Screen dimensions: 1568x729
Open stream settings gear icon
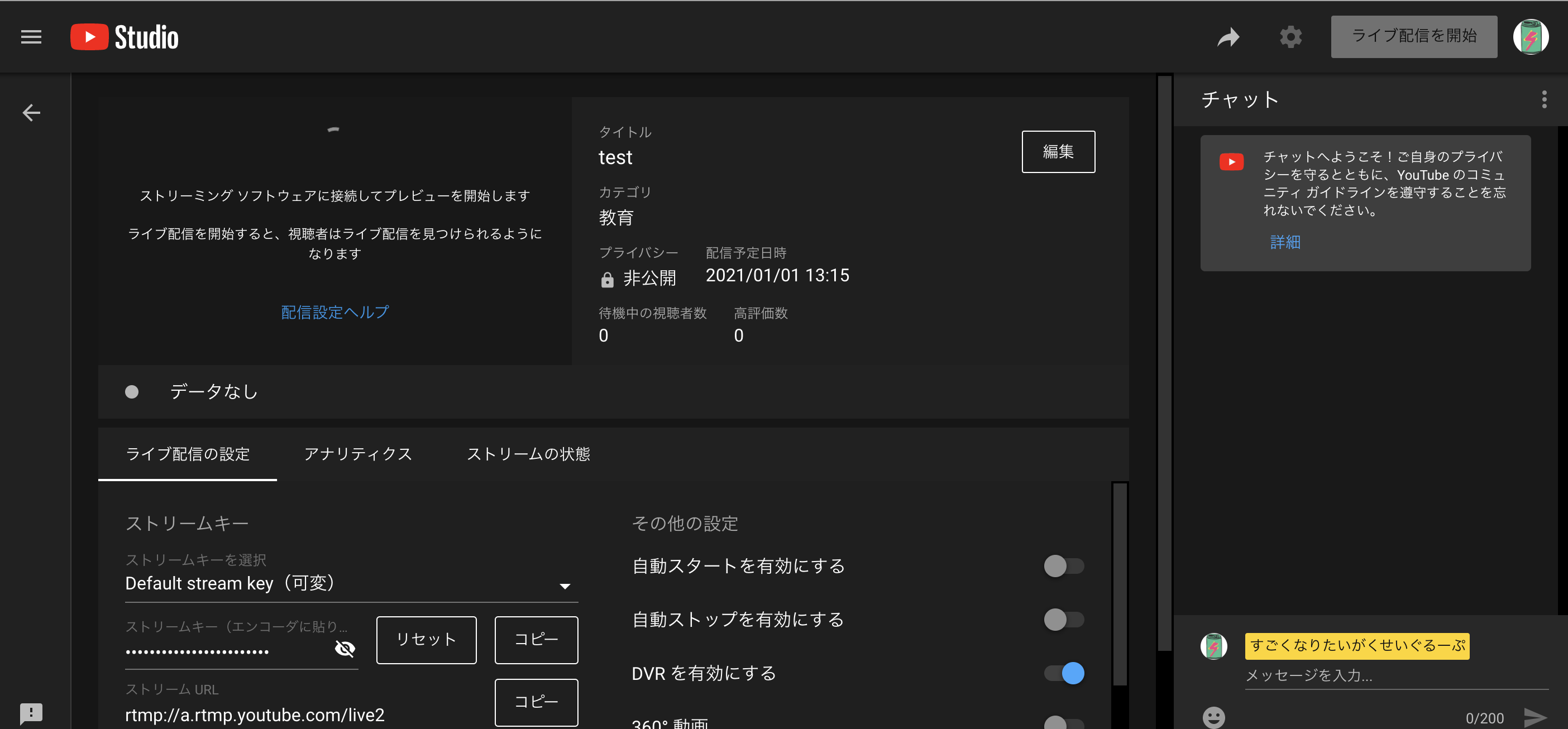[x=1290, y=37]
